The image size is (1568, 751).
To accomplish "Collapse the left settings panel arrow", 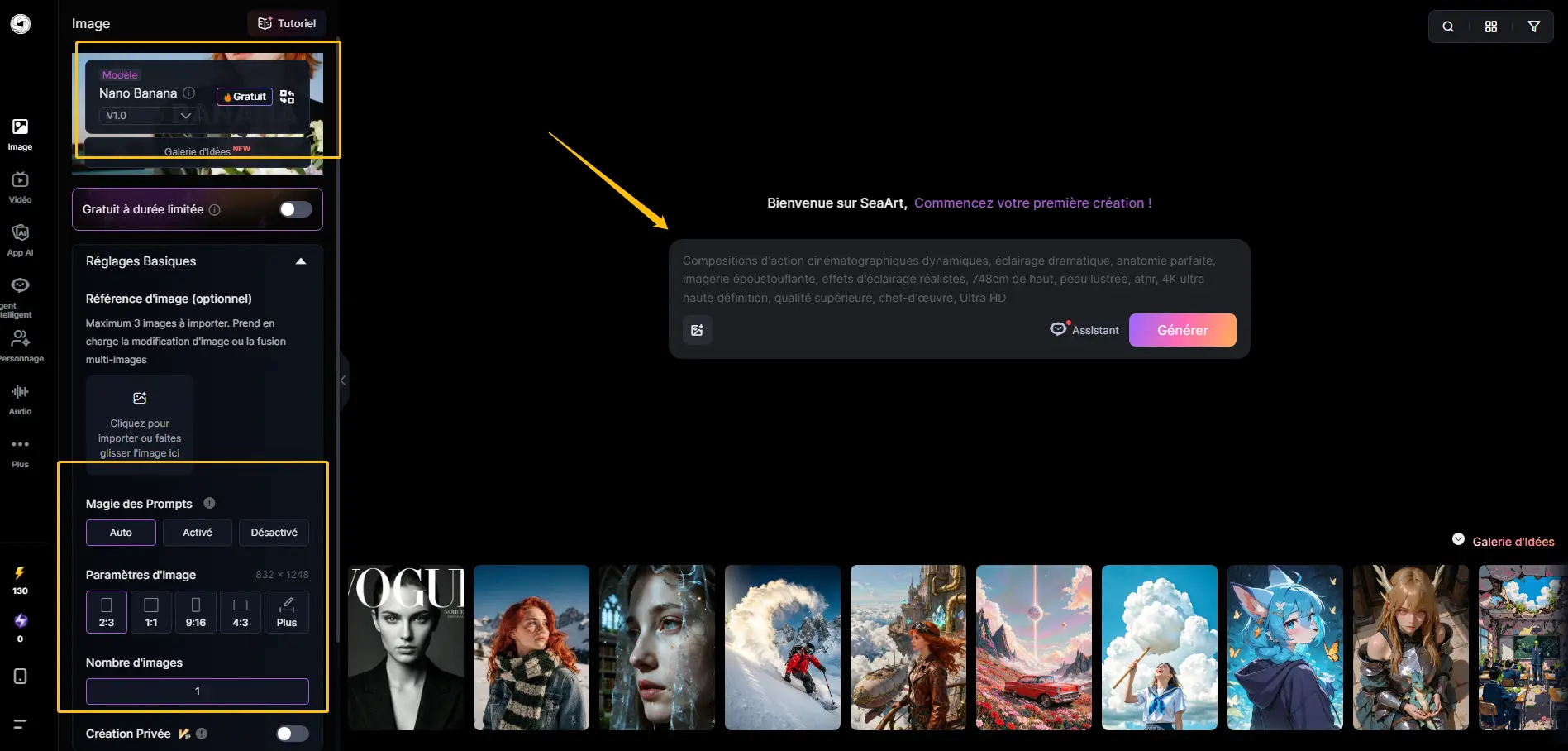I will [342, 380].
